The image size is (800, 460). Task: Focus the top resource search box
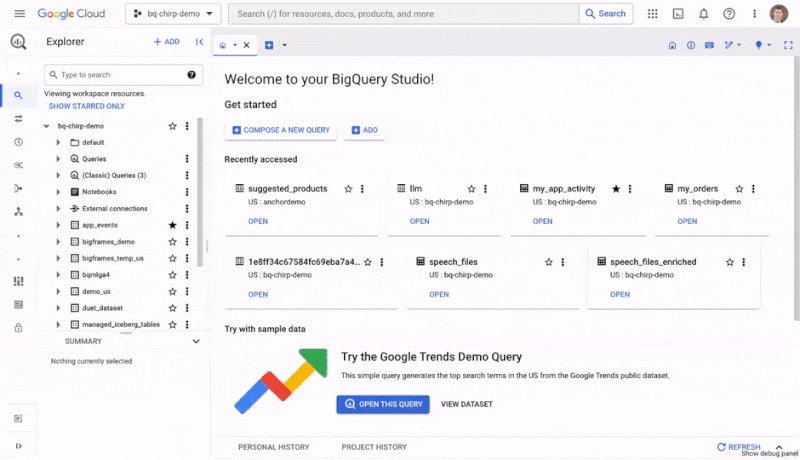point(404,14)
